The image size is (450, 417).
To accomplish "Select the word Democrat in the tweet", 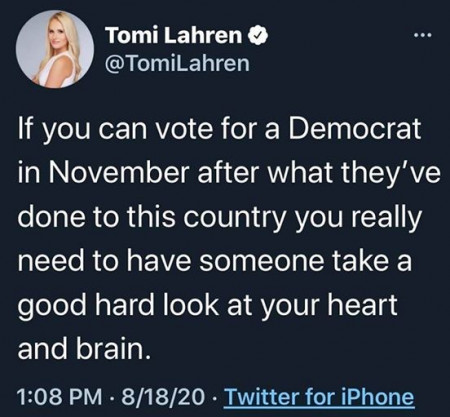I will click(x=354, y=128).
